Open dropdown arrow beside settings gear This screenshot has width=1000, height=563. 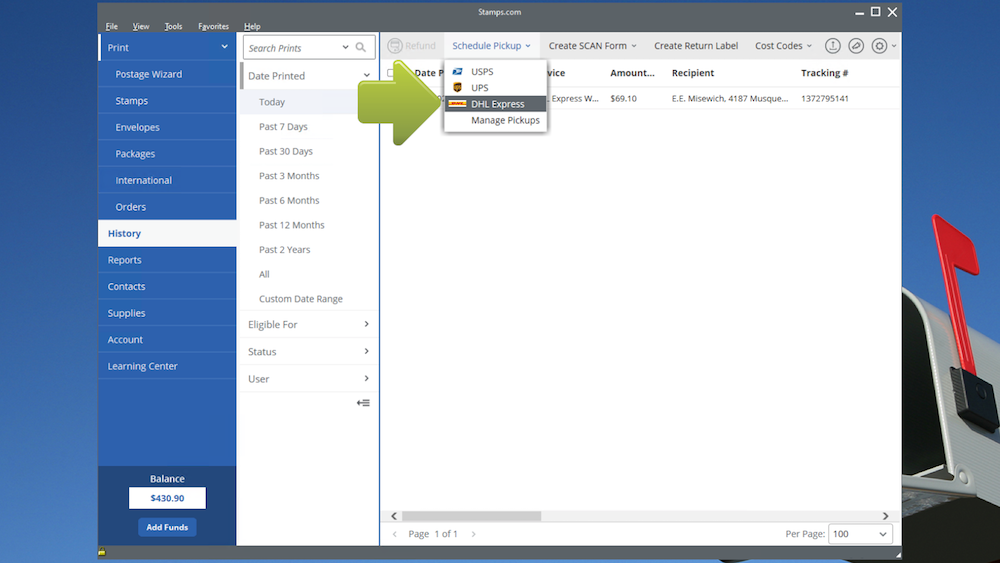tap(894, 46)
